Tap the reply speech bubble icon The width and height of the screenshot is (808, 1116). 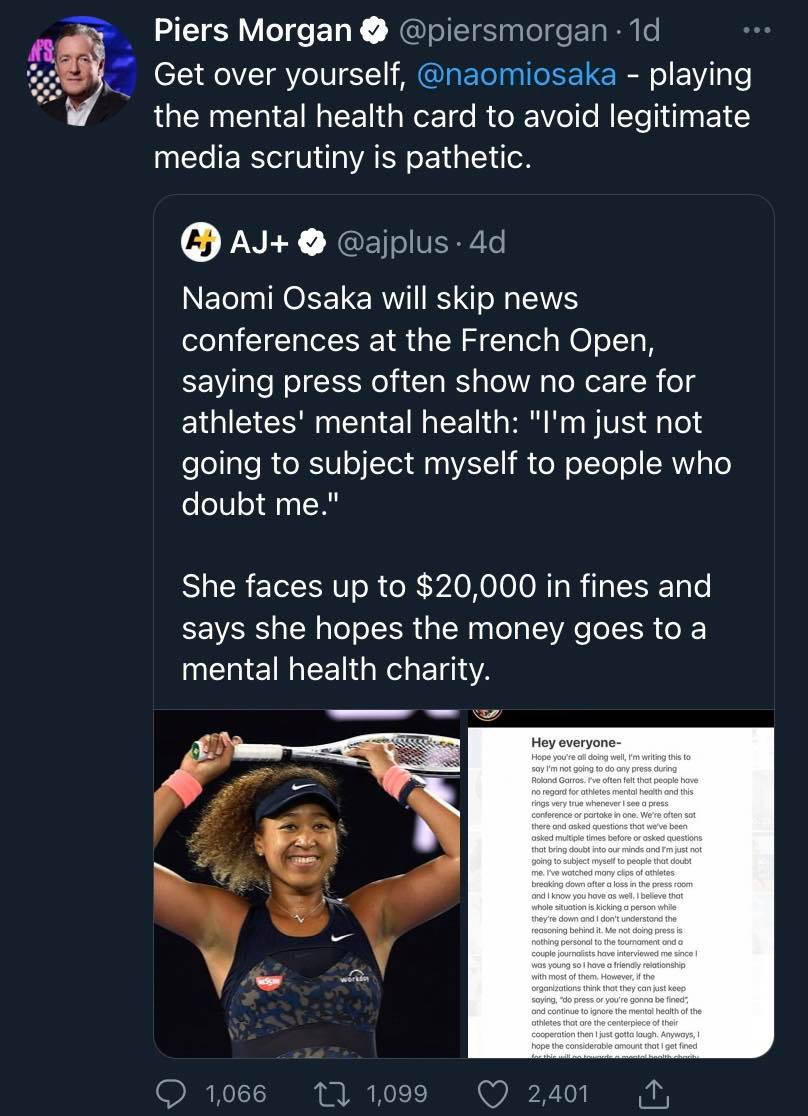tap(171, 1093)
